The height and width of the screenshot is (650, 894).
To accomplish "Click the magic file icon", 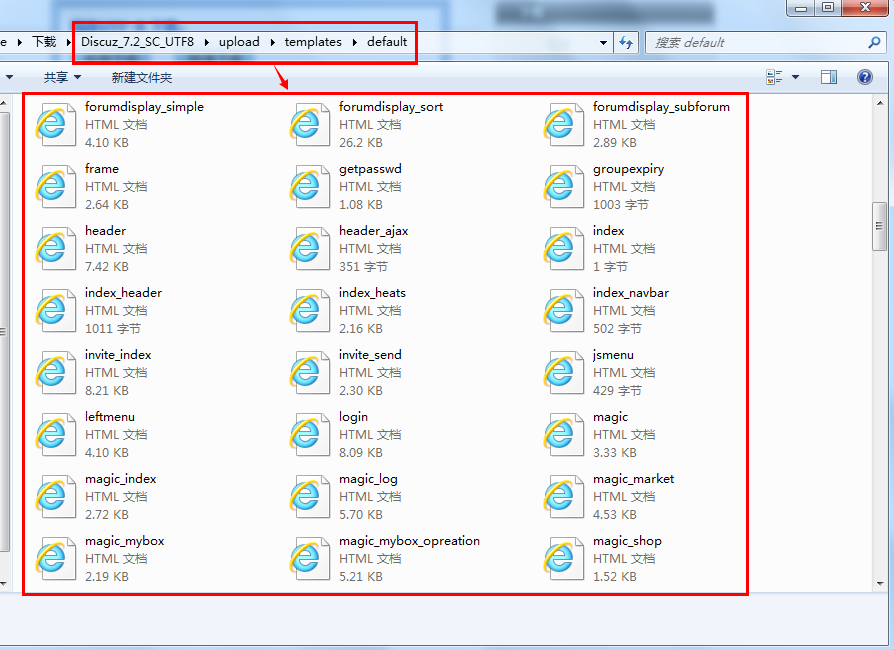I will point(563,435).
